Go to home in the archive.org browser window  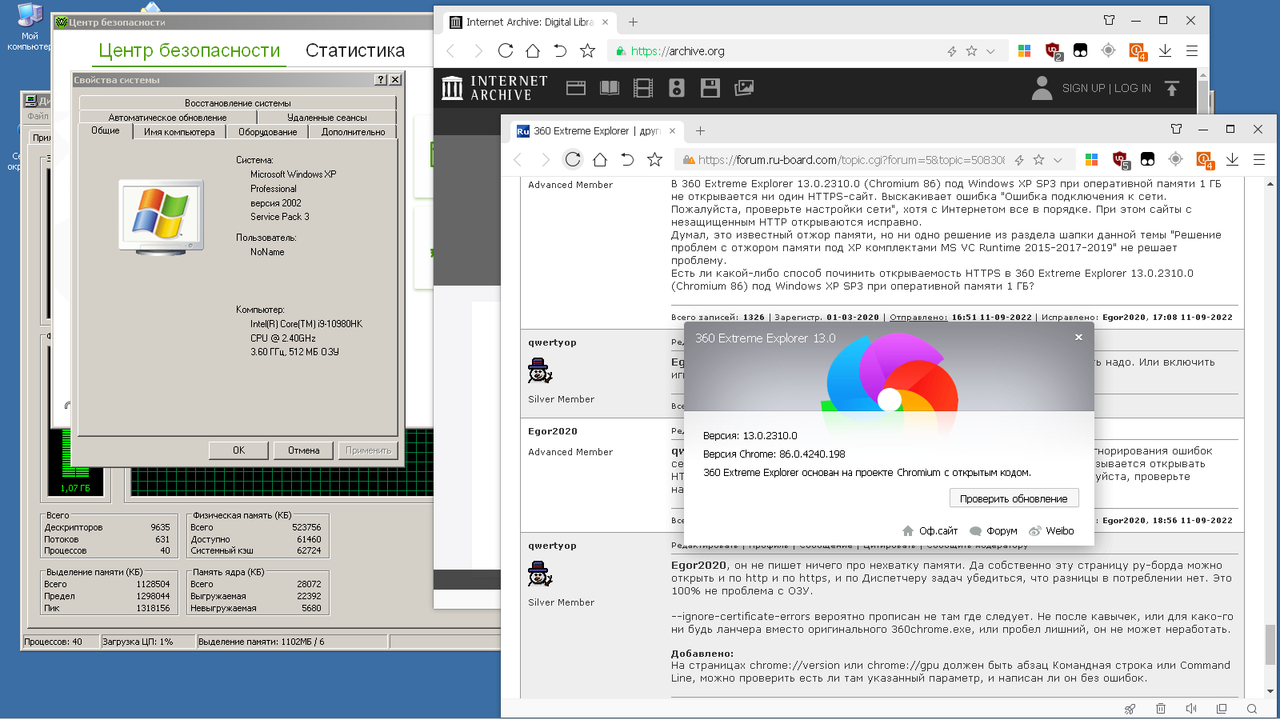click(x=533, y=50)
